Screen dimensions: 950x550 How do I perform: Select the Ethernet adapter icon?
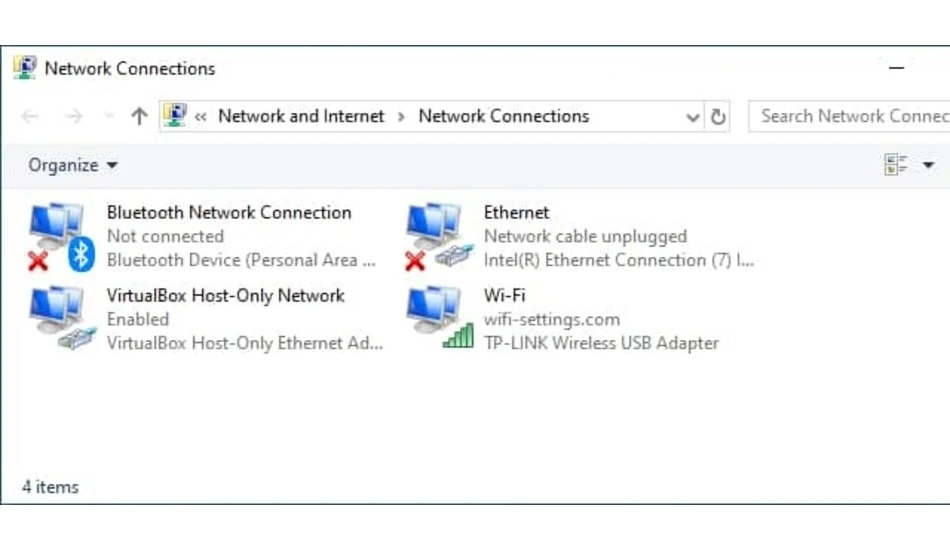click(x=439, y=237)
